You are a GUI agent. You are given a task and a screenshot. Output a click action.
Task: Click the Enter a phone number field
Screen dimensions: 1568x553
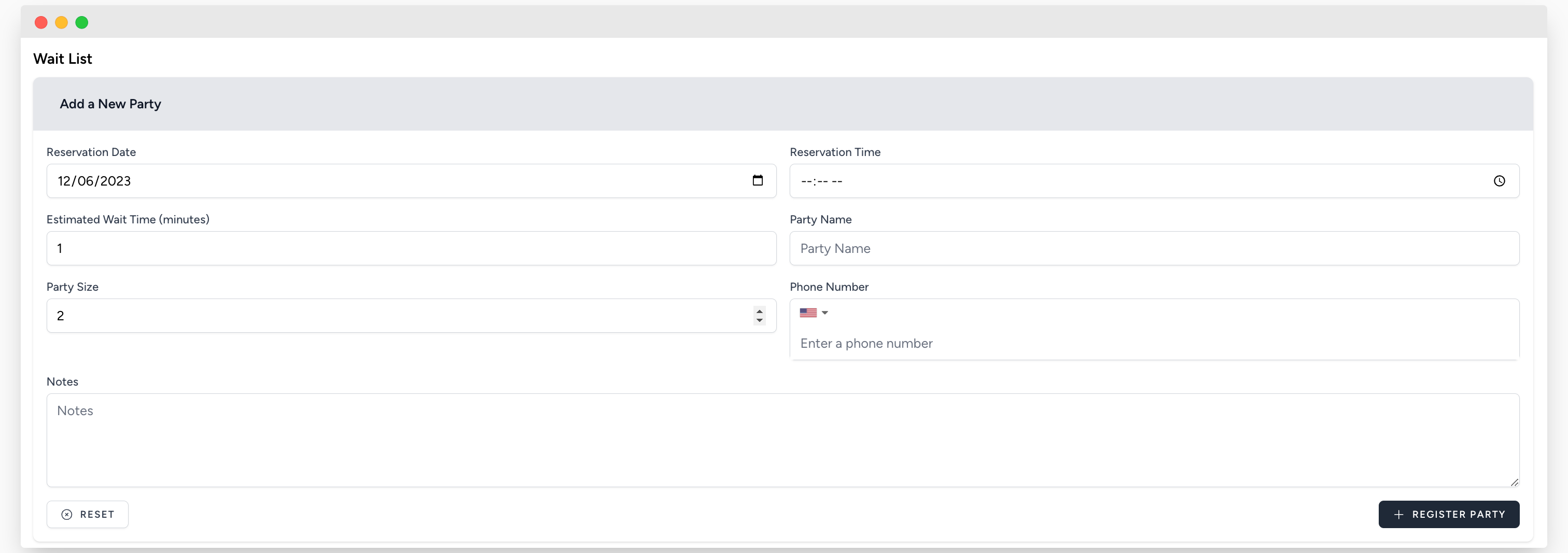click(1154, 343)
